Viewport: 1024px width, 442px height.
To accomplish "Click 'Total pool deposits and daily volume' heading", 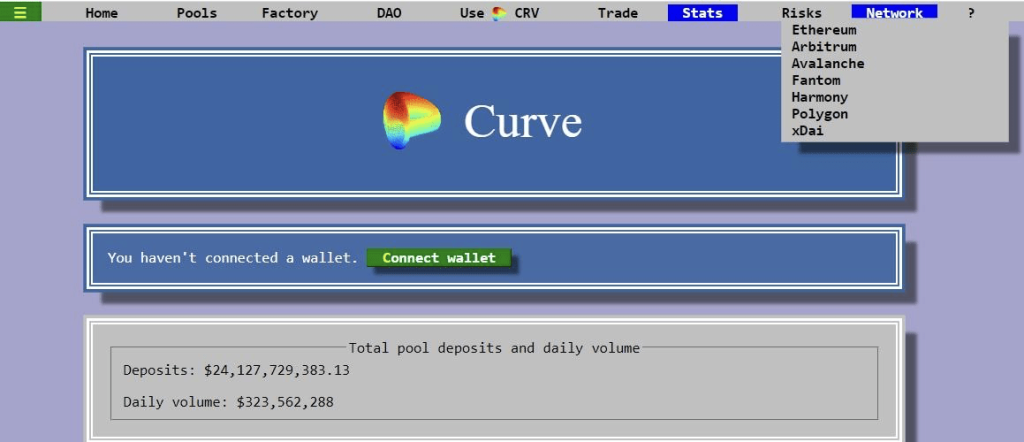I will click(x=494, y=348).
